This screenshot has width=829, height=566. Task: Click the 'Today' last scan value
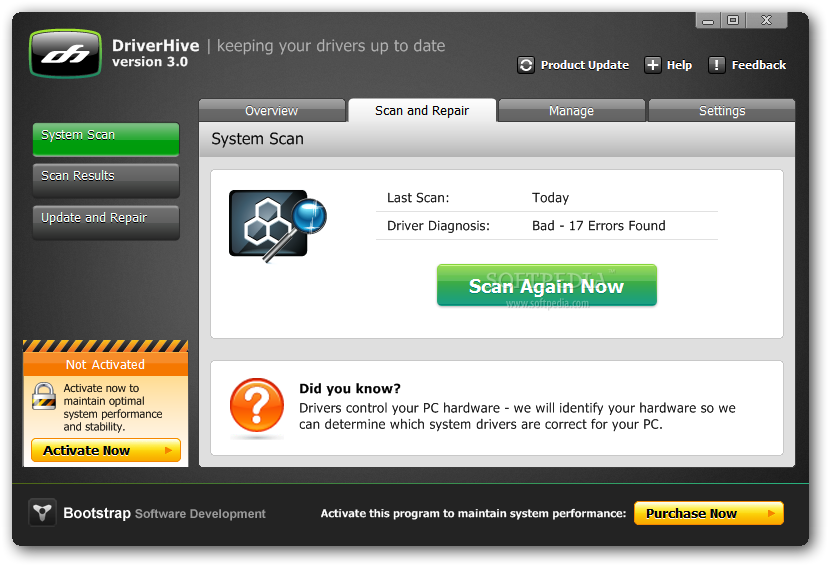click(x=550, y=198)
